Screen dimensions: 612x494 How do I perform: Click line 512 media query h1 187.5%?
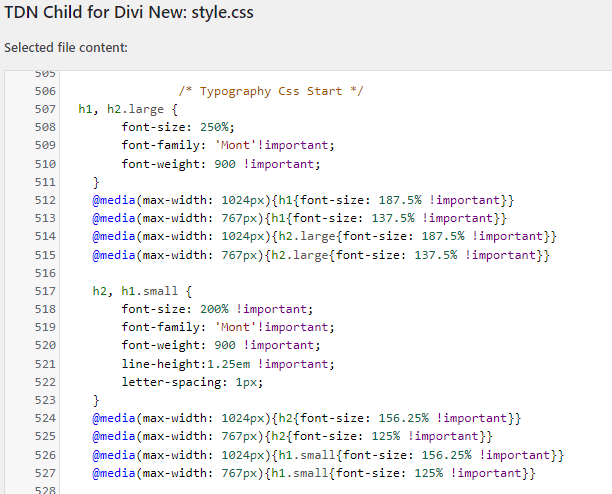coord(303,200)
